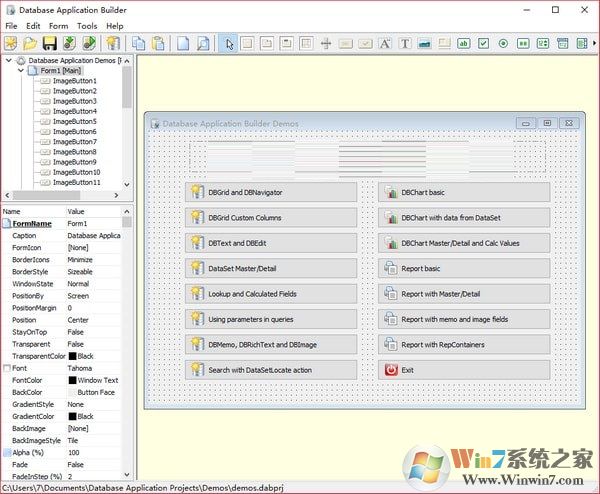
Task: Open the Tools menu
Action: click(87, 26)
